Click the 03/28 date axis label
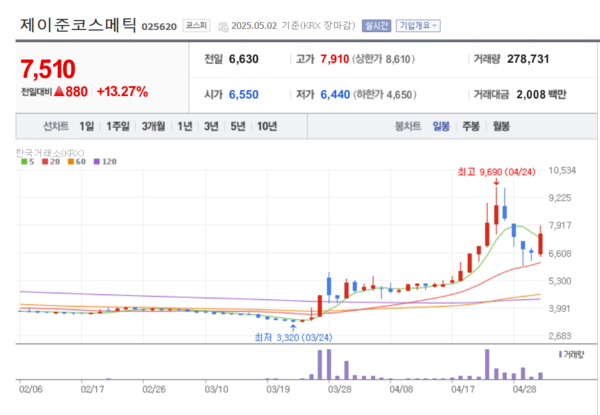This screenshot has height=415, width=600. [340, 389]
